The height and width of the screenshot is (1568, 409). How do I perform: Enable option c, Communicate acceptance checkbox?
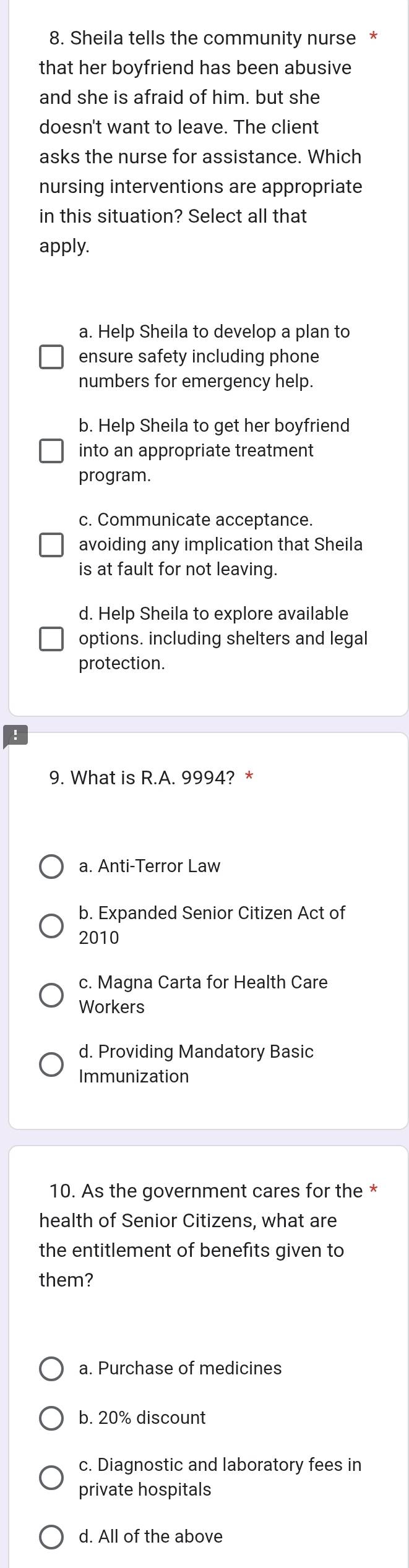51,545
